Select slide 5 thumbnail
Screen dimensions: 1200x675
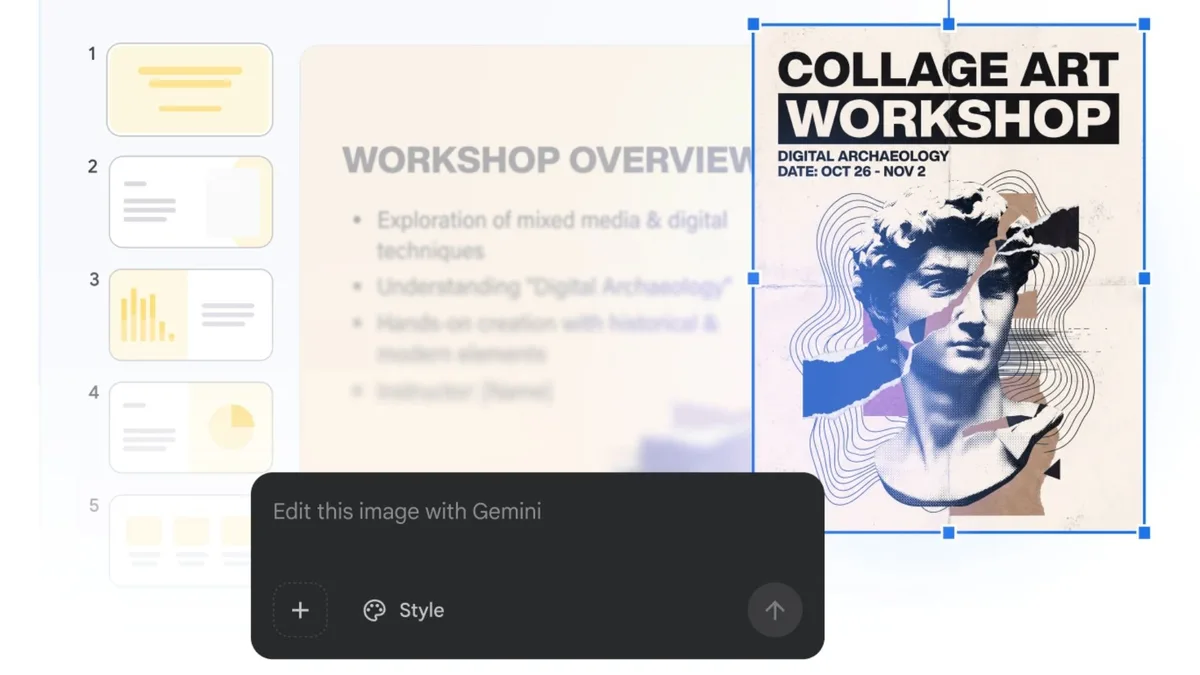coord(180,540)
